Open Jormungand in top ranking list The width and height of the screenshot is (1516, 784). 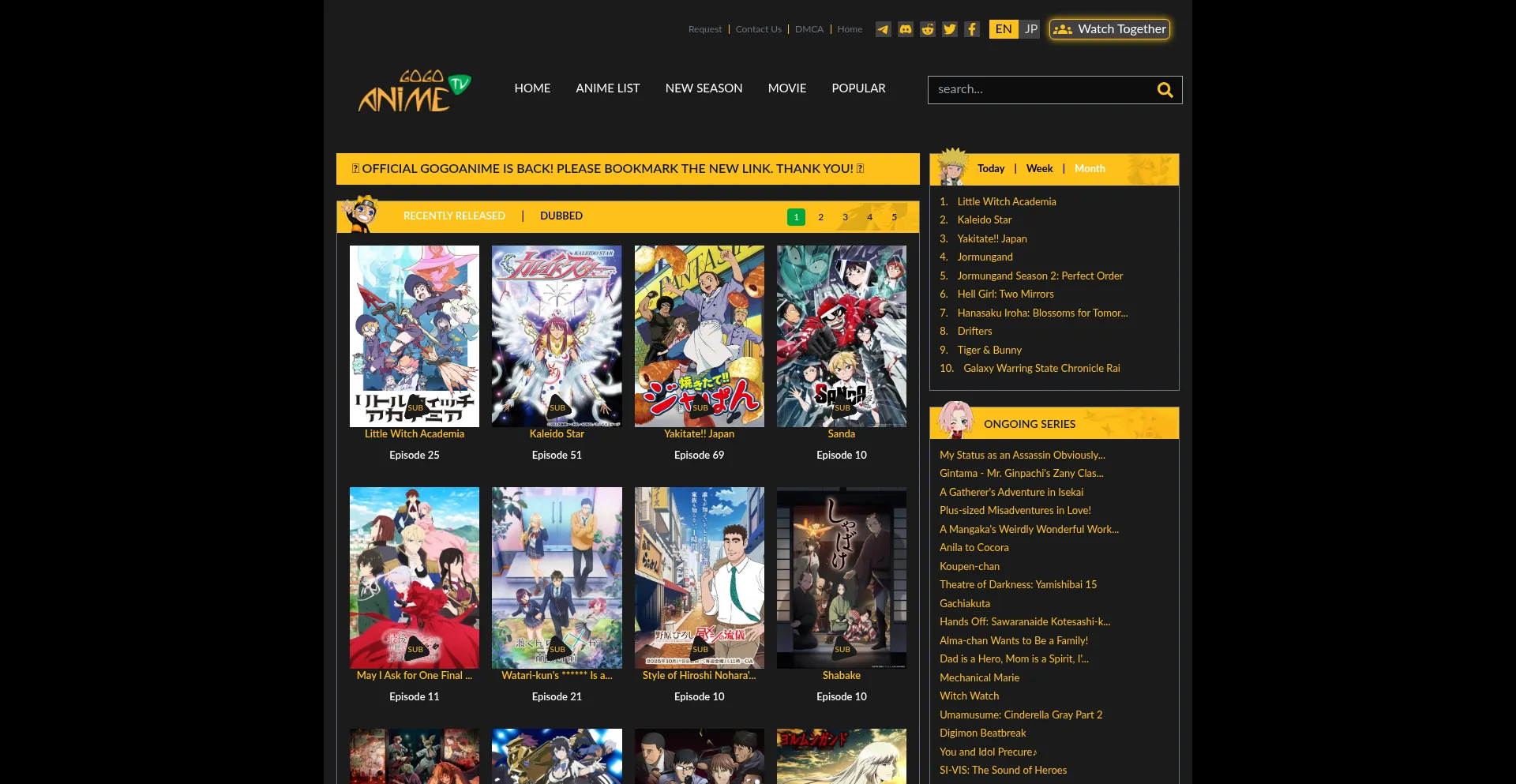[985, 257]
